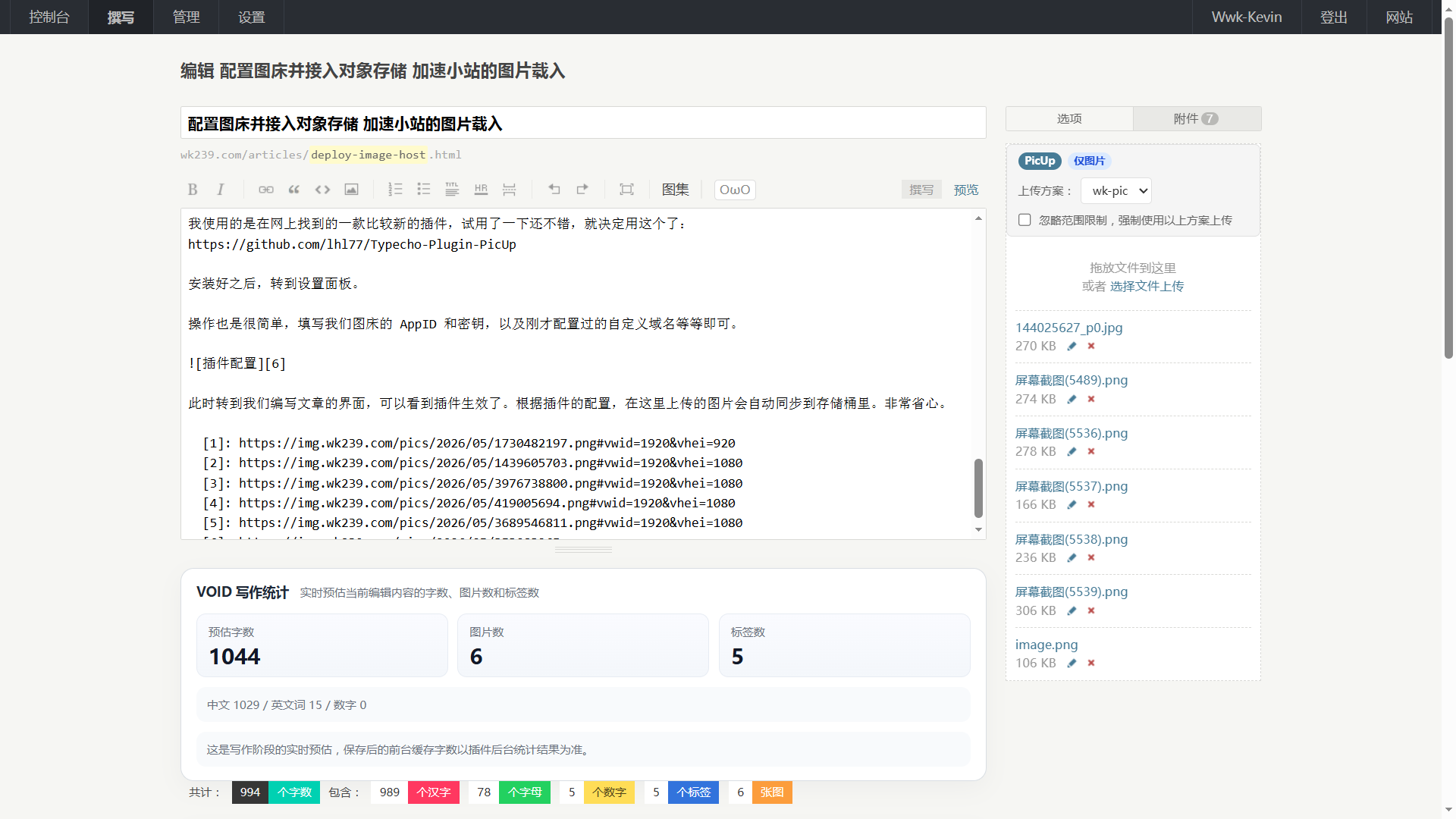Edit the 屏幕截图(5536).png attachment

click(1072, 451)
